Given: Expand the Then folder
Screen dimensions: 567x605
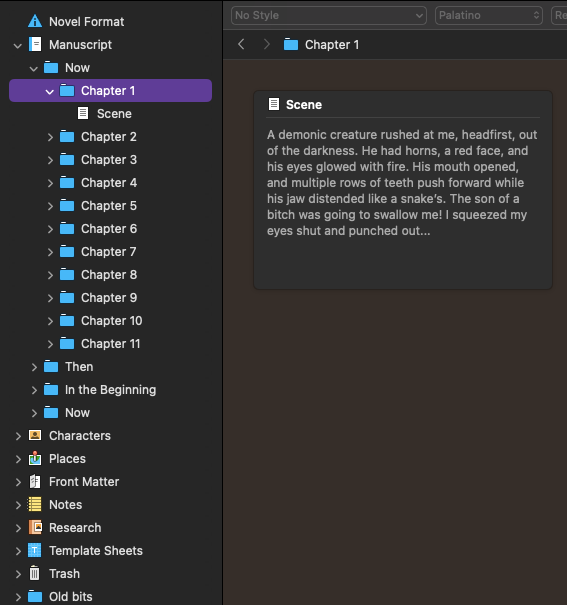Looking at the screenshot, I should [x=34, y=367].
